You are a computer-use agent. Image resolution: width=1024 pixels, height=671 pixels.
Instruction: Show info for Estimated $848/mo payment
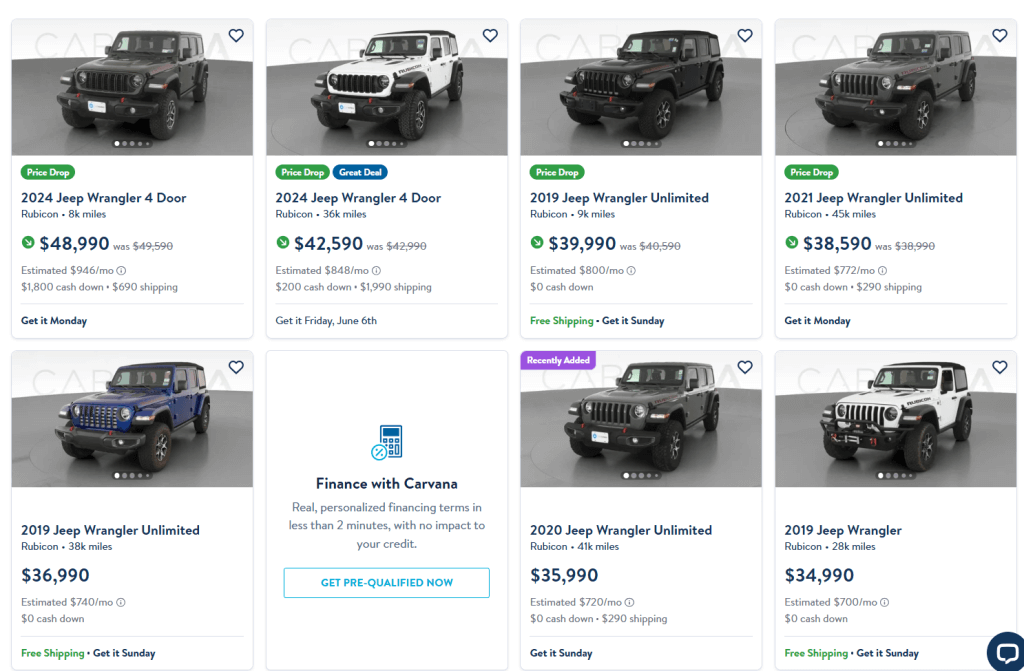(x=376, y=270)
